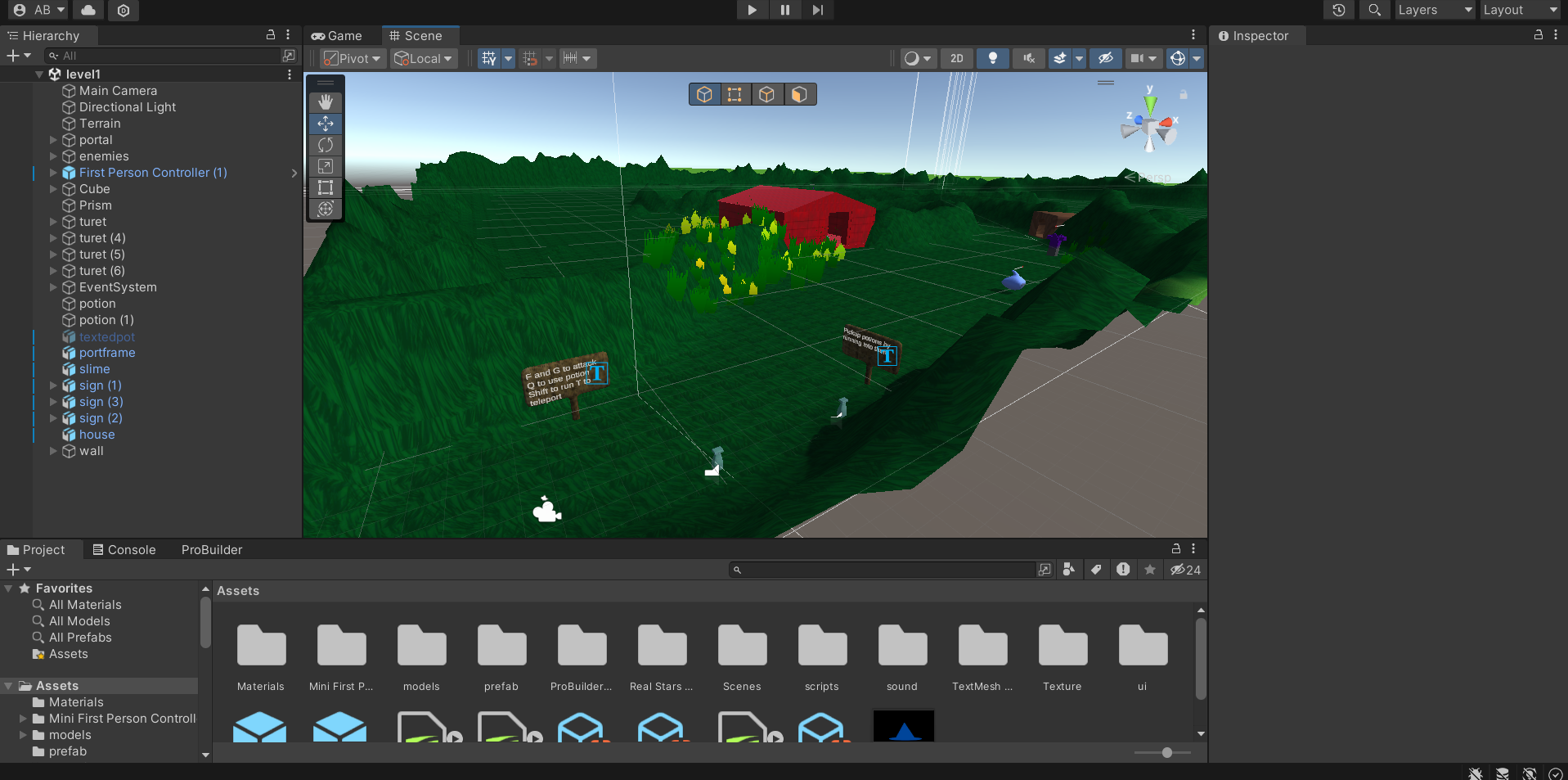Click the search icon near the Layers menu
This screenshot has width=1568, height=780.
coord(1374,10)
